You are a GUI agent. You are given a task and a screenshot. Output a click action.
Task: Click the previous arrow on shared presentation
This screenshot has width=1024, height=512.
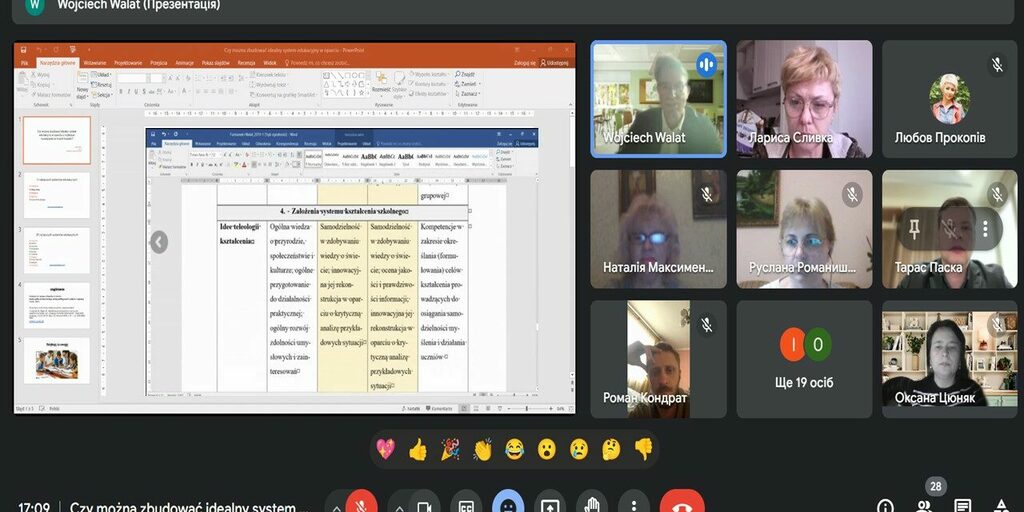click(x=158, y=242)
